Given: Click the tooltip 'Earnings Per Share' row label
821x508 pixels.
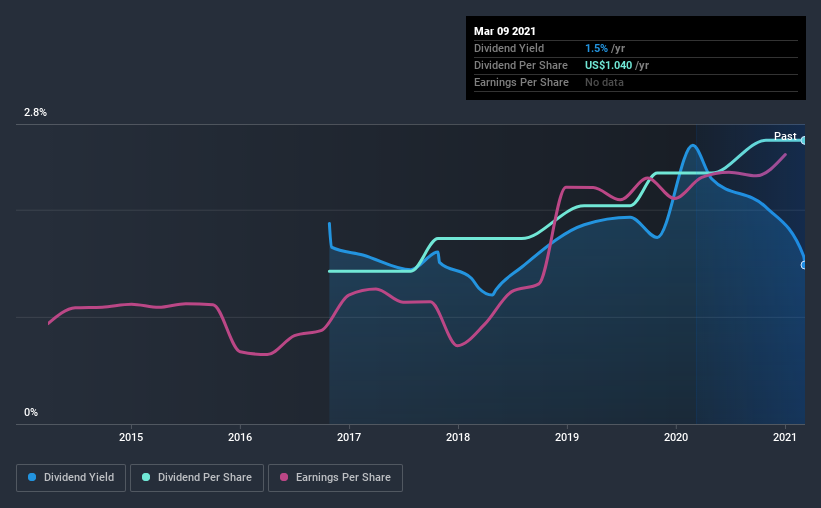Looking at the screenshot, I should [521, 82].
